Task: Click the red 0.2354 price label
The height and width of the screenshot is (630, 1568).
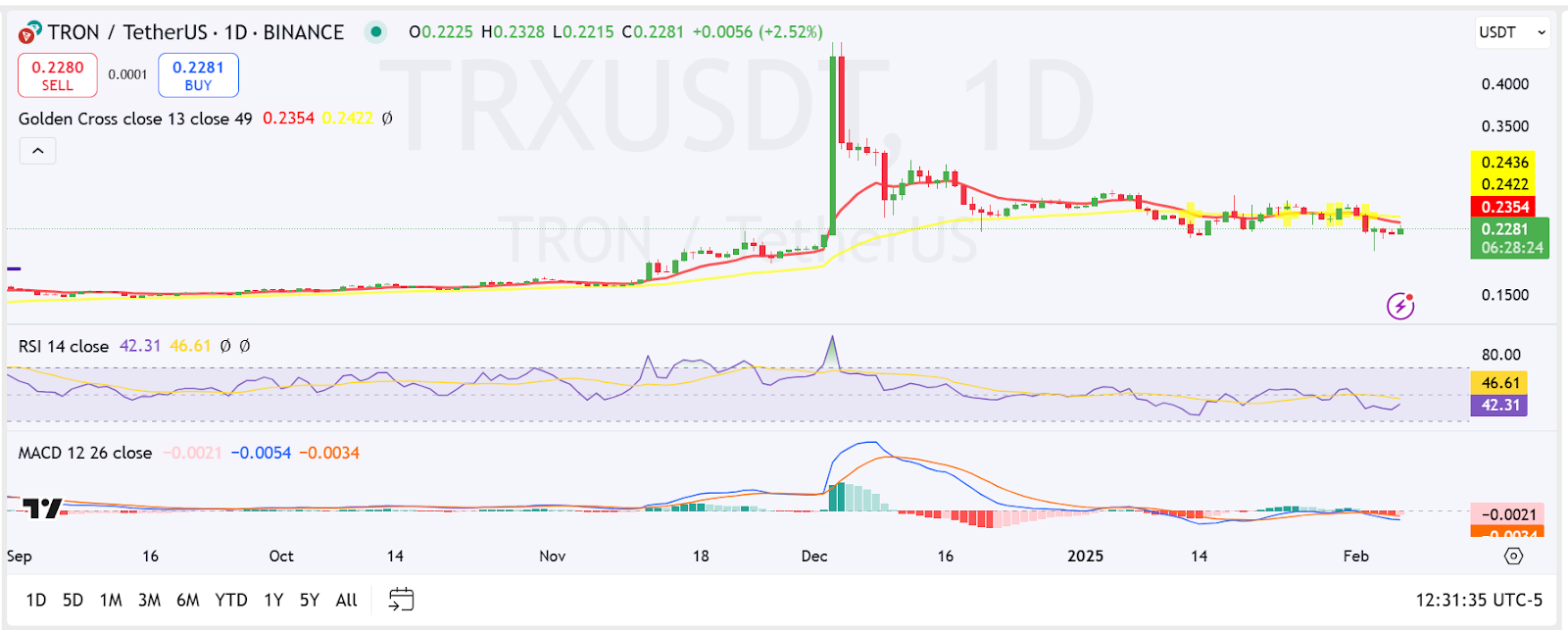Action: tap(1504, 207)
